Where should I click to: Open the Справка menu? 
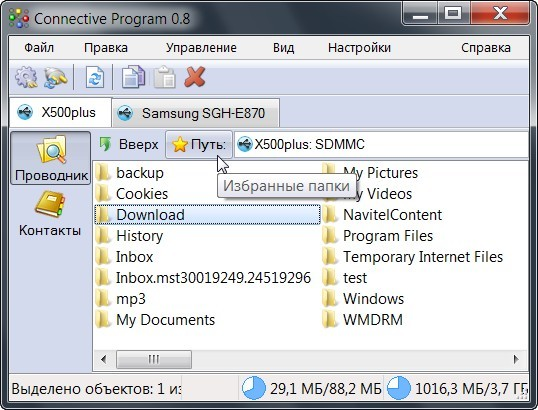click(486, 48)
